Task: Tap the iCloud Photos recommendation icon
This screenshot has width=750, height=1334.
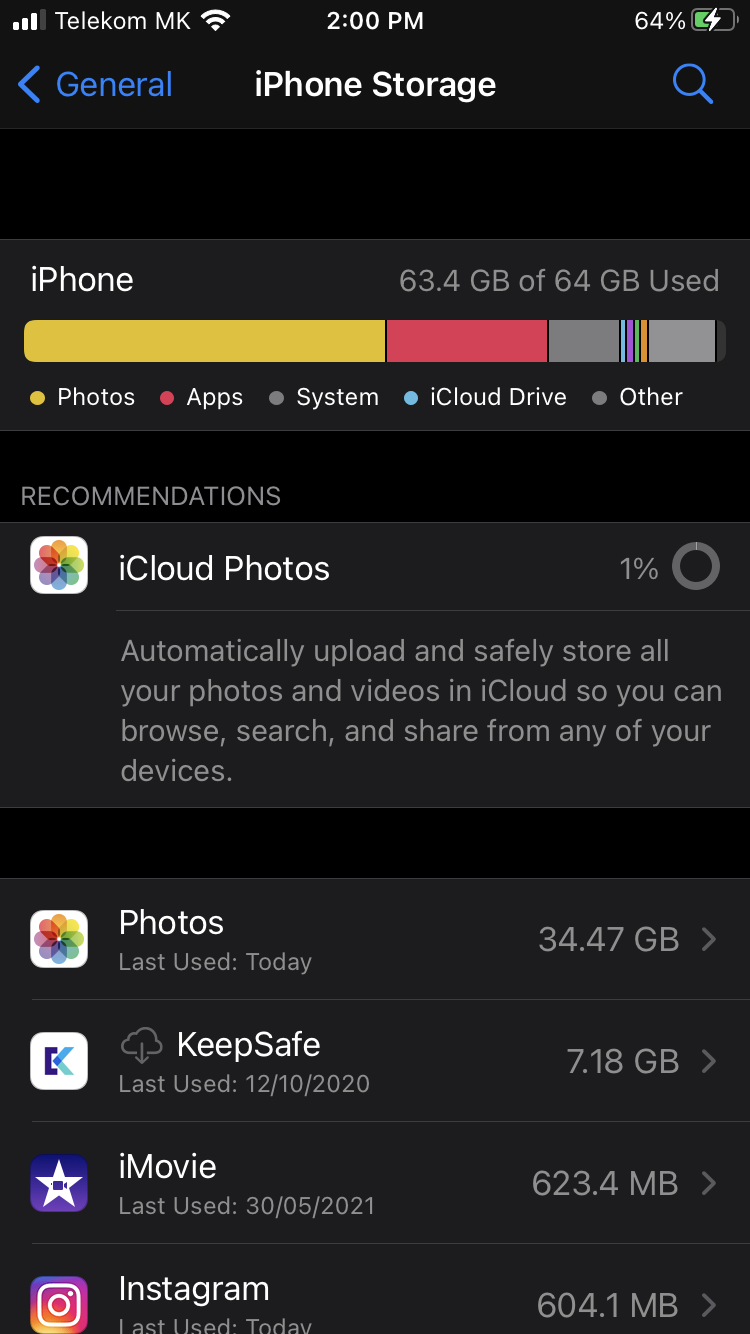Action: click(59, 565)
